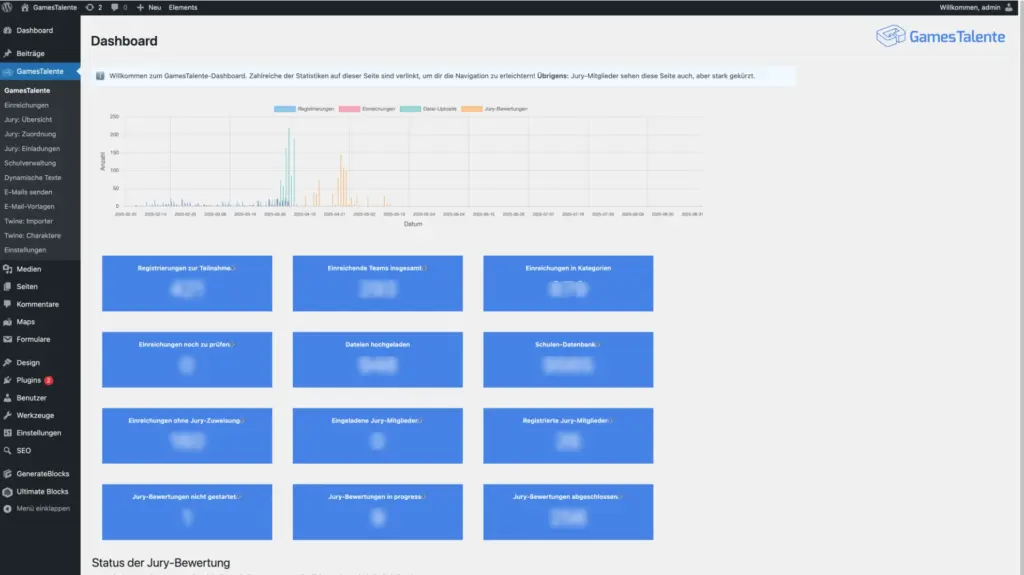Click the SEO magnifier icon
Viewport: 1024px width, 575px height.
point(8,450)
